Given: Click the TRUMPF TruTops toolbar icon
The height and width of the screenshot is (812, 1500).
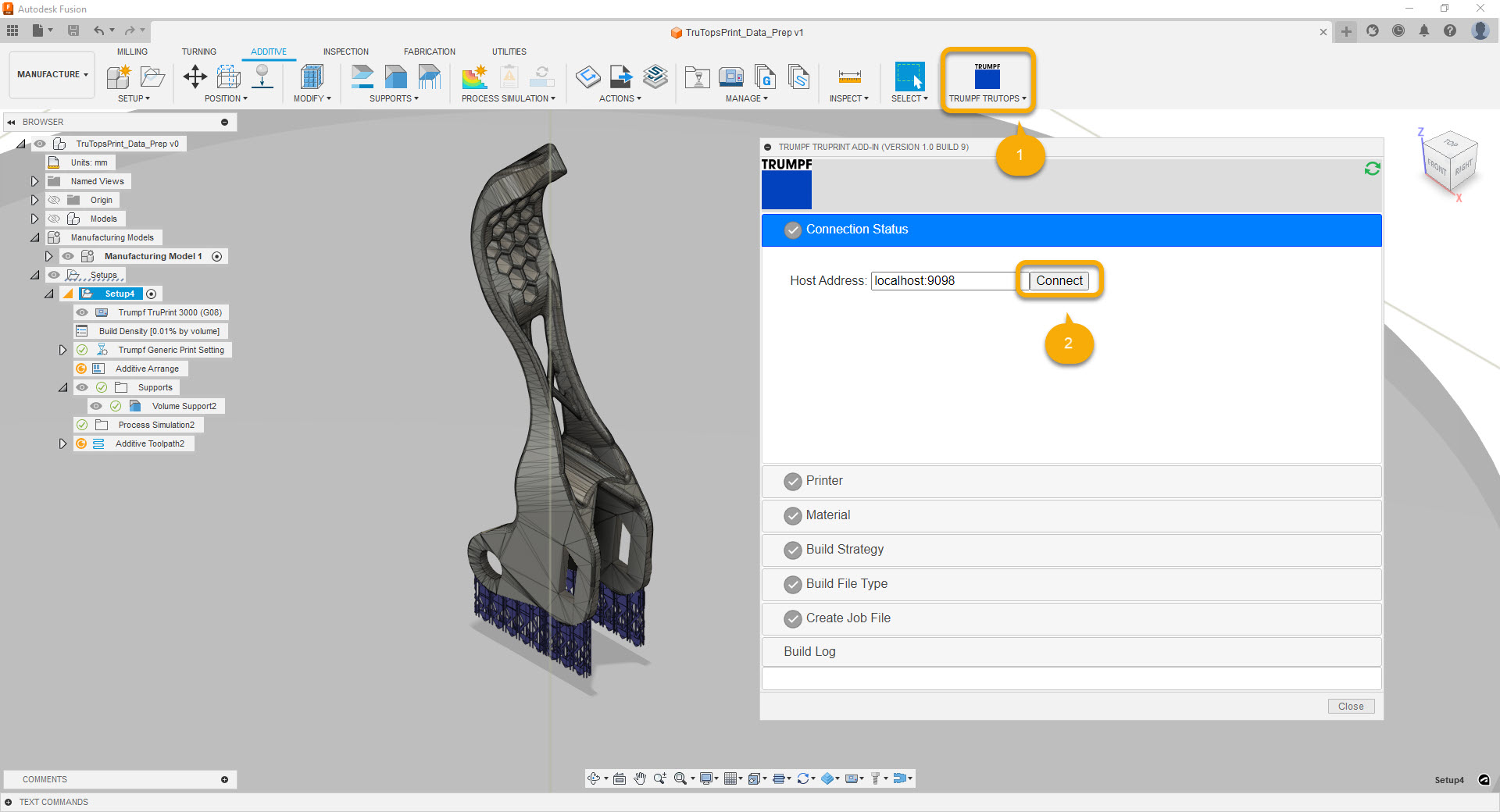Looking at the screenshot, I should coord(987,77).
